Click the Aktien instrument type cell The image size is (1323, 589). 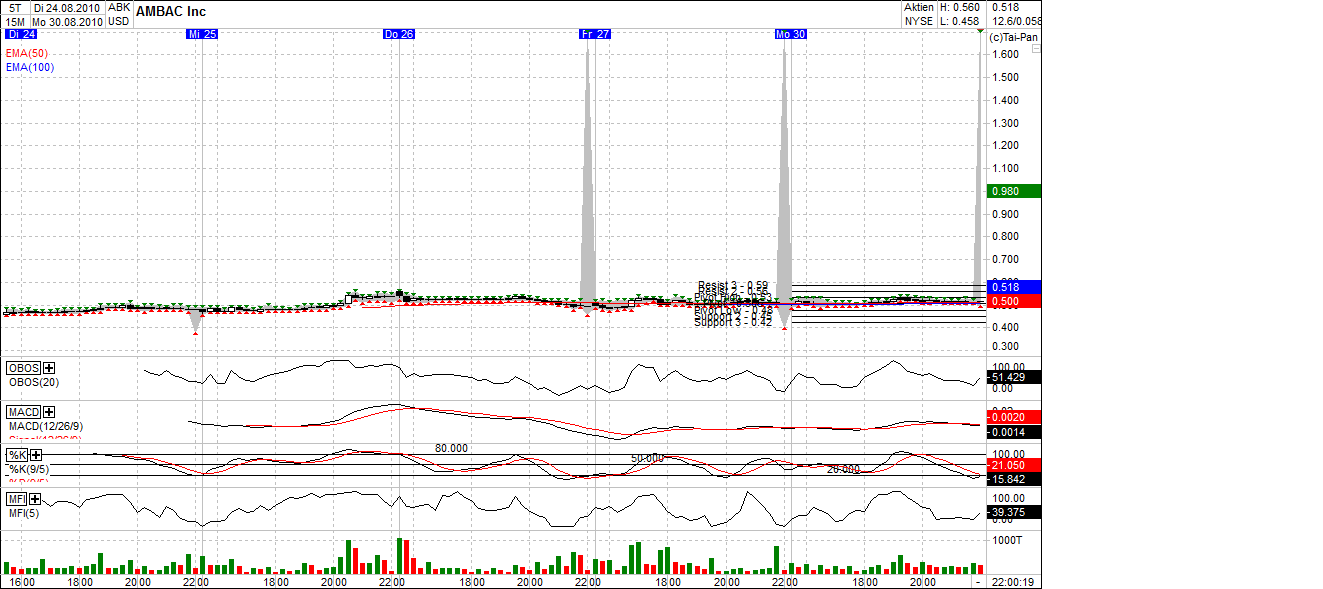tap(919, 7)
